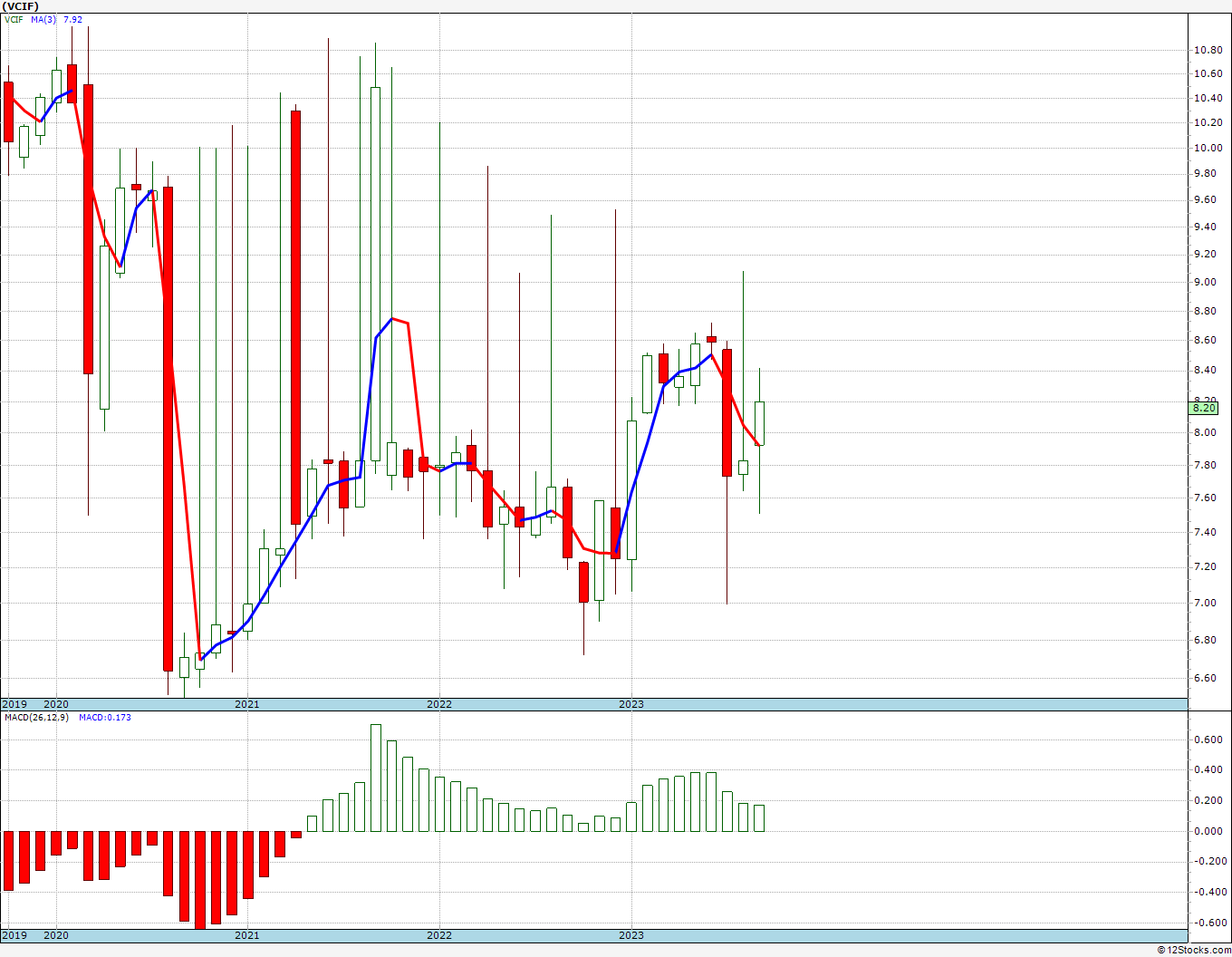Pick the 0.000 MACD axis label
The width and height of the screenshot is (1232, 957).
pyautogui.click(x=1208, y=832)
